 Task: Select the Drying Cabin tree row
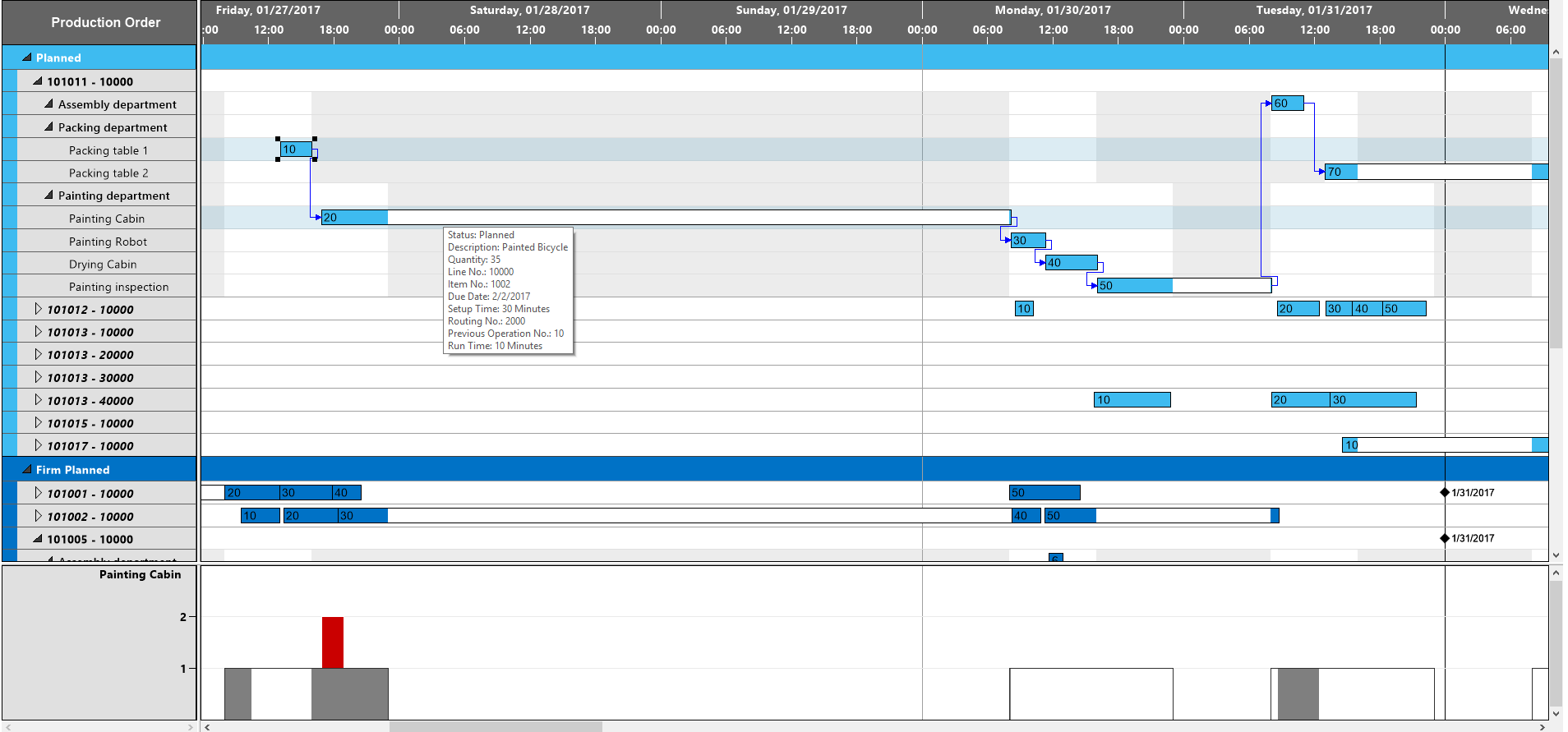(x=103, y=265)
